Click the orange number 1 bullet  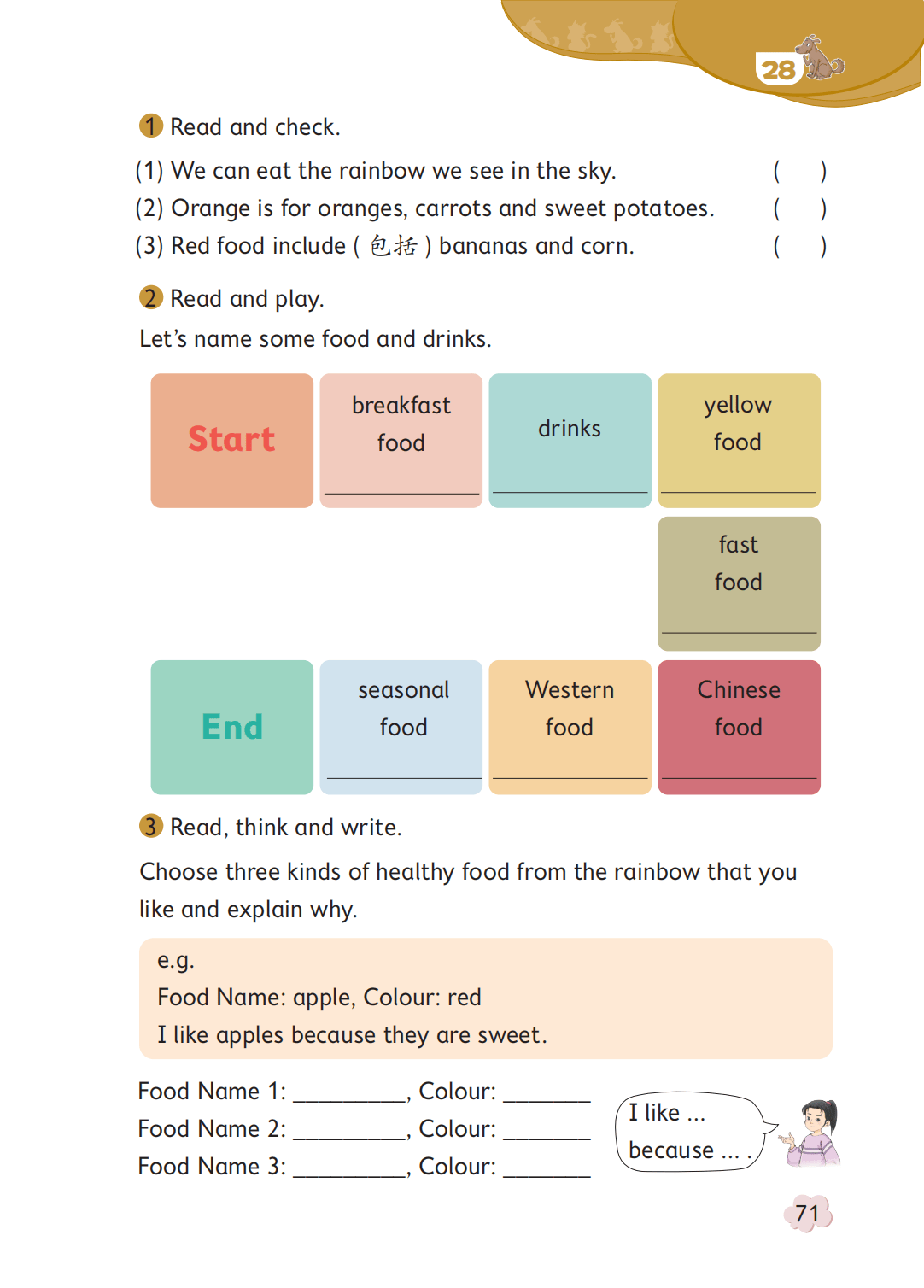pos(151,126)
